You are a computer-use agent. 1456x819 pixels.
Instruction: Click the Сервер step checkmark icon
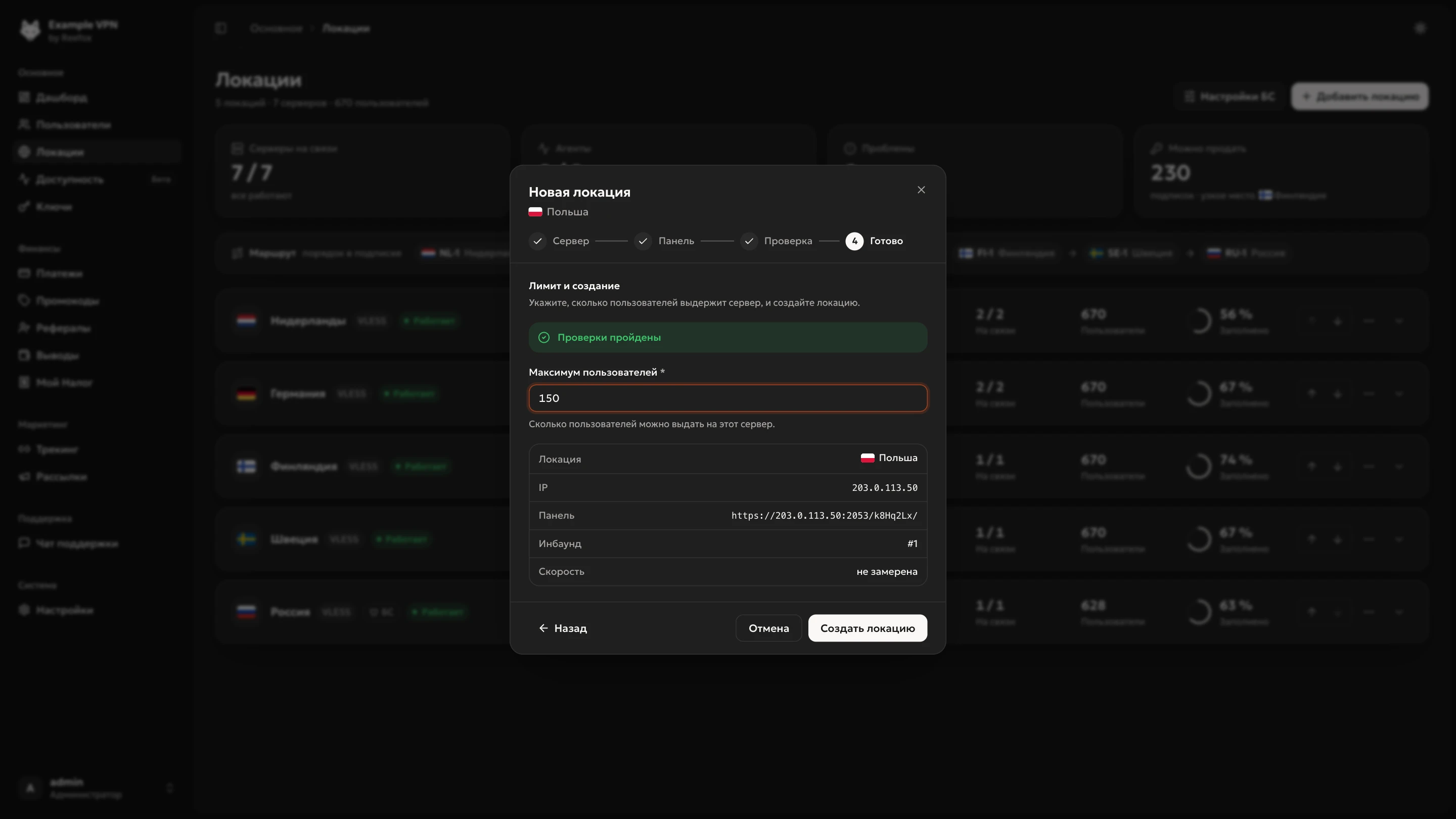point(537,241)
